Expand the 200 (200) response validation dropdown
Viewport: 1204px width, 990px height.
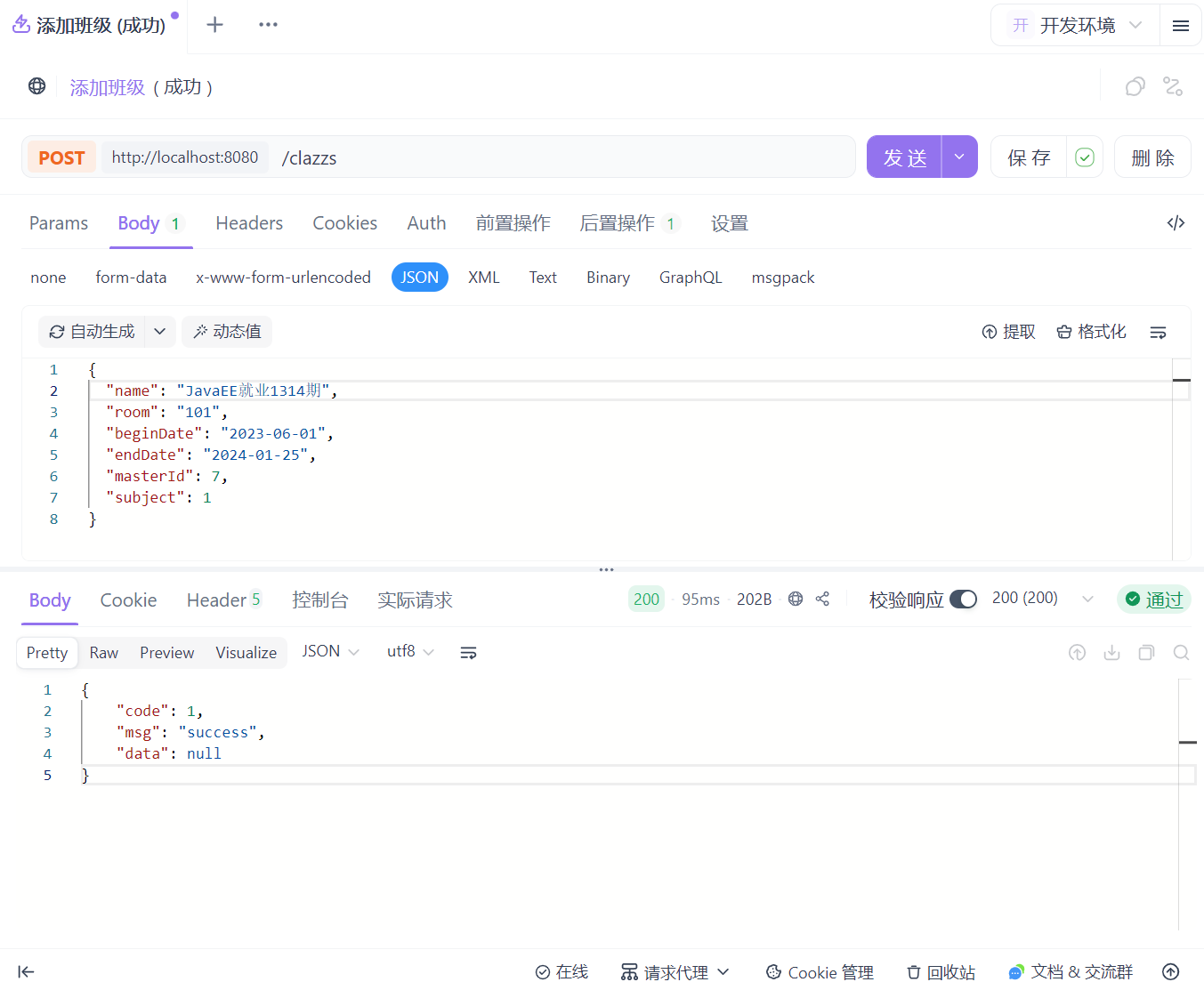pyautogui.click(x=1087, y=599)
